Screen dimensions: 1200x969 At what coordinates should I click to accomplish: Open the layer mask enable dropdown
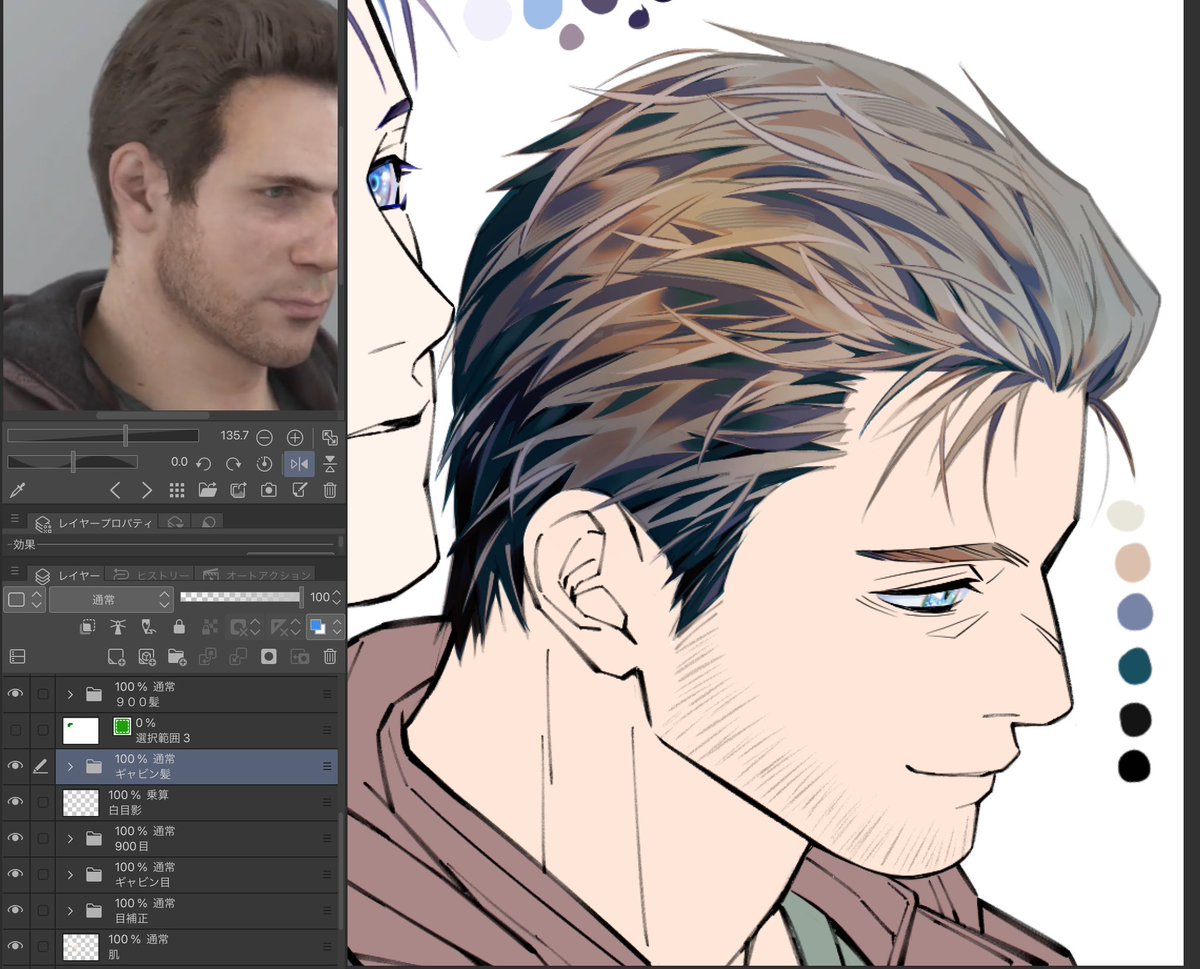pyautogui.click(x=245, y=627)
